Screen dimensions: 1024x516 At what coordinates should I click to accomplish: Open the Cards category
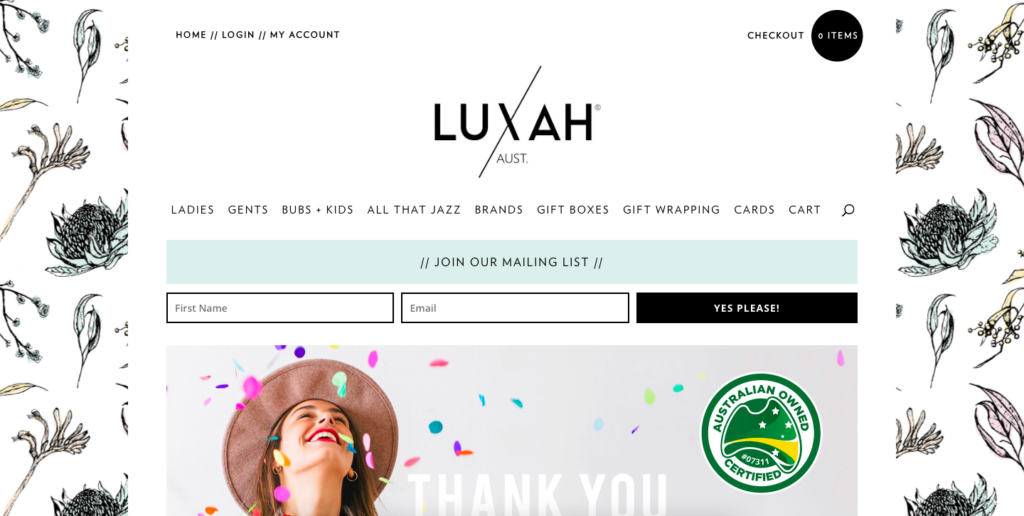(754, 210)
